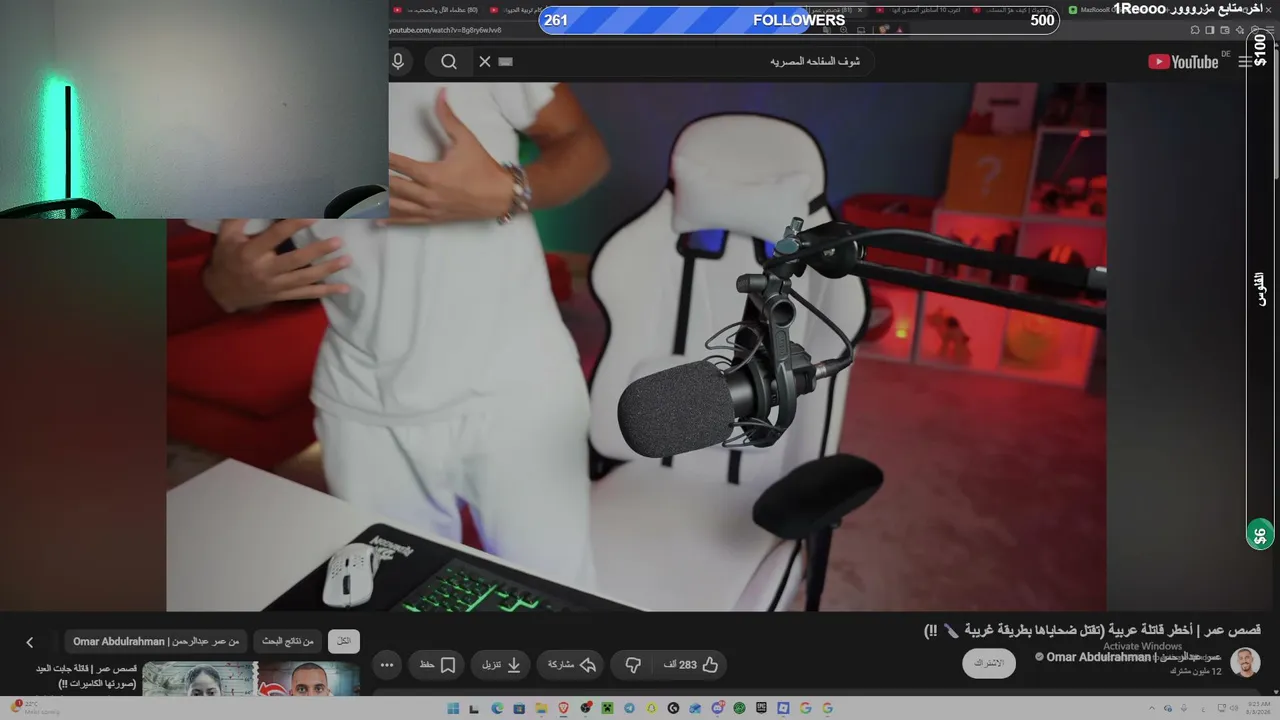Open Brave browser from the taskbar
Image resolution: width=1280 pixels, height=720 pixels.
(563, 709)
